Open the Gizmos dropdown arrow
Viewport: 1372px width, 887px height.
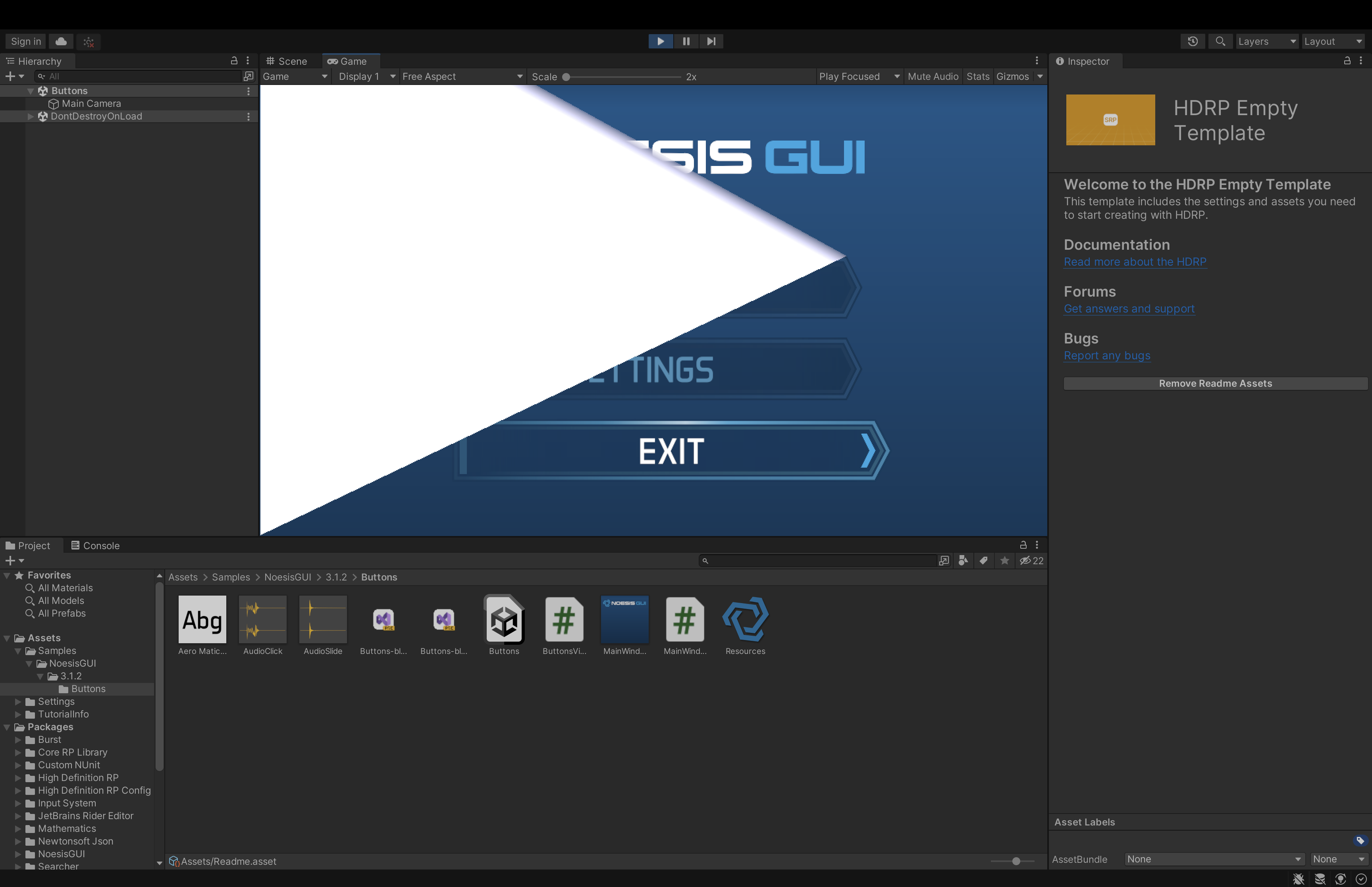click(x=1040, y=77)
